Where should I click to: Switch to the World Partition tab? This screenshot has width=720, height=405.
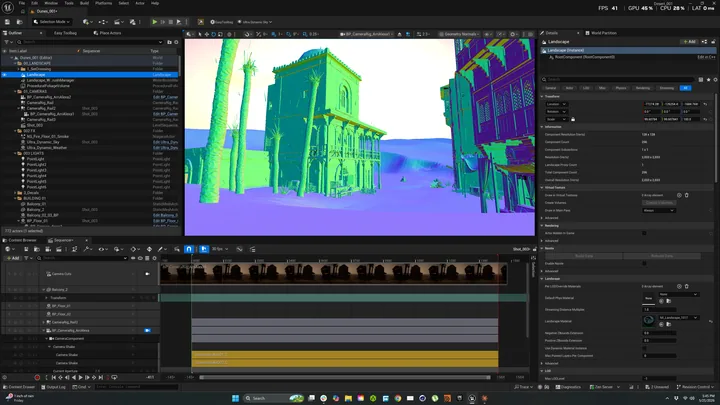click(601, 33)
